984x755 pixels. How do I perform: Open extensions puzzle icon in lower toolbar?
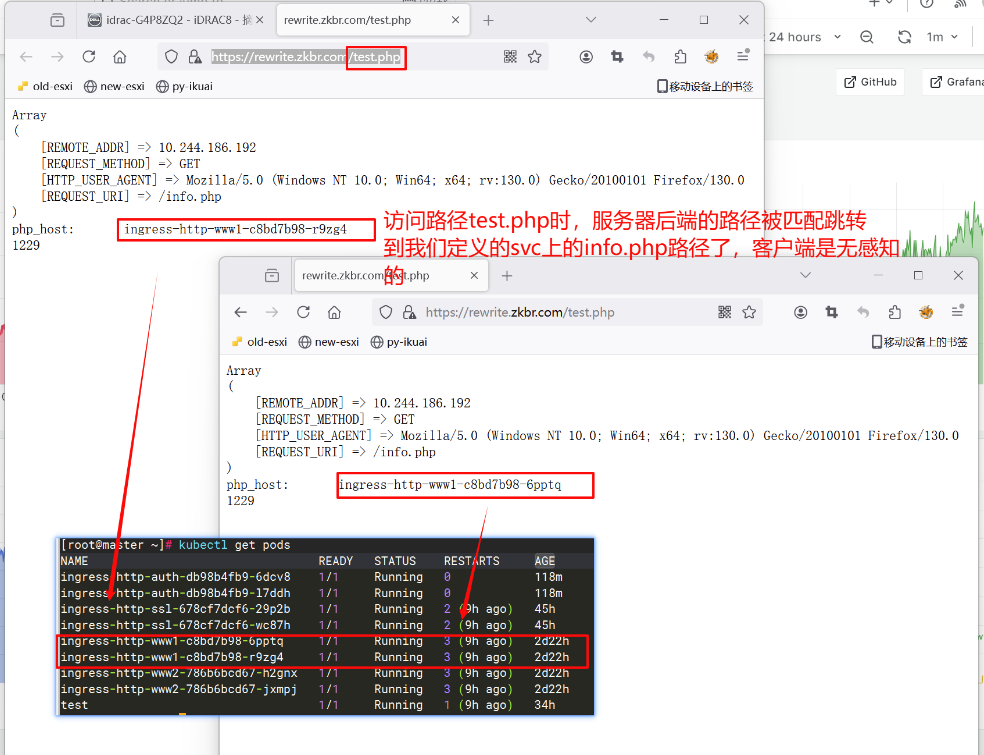(x=895, y=313)
